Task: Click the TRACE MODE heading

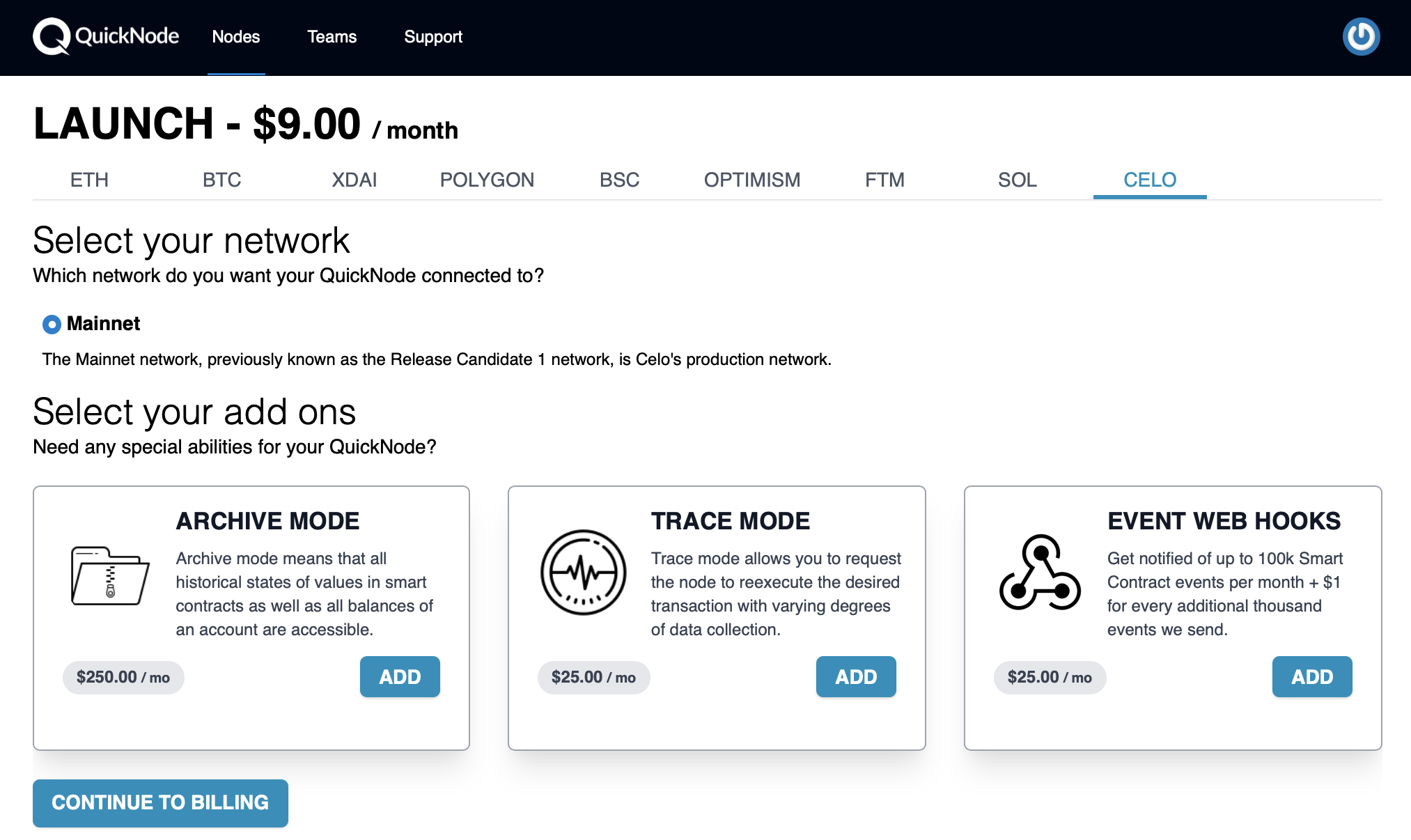Action: (x=731, y=521)
